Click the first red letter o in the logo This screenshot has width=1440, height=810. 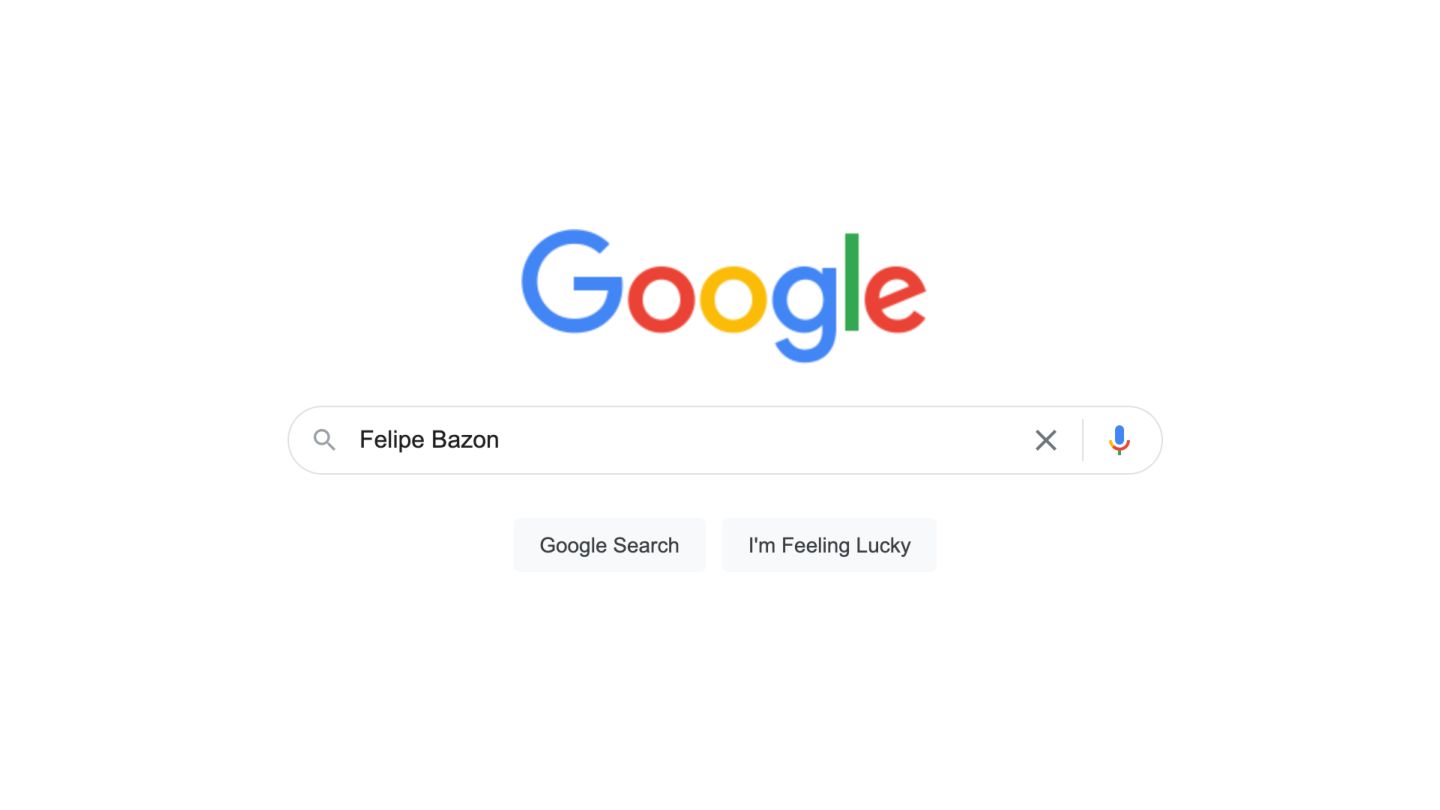pyautogui.click(x=661, y=299)
